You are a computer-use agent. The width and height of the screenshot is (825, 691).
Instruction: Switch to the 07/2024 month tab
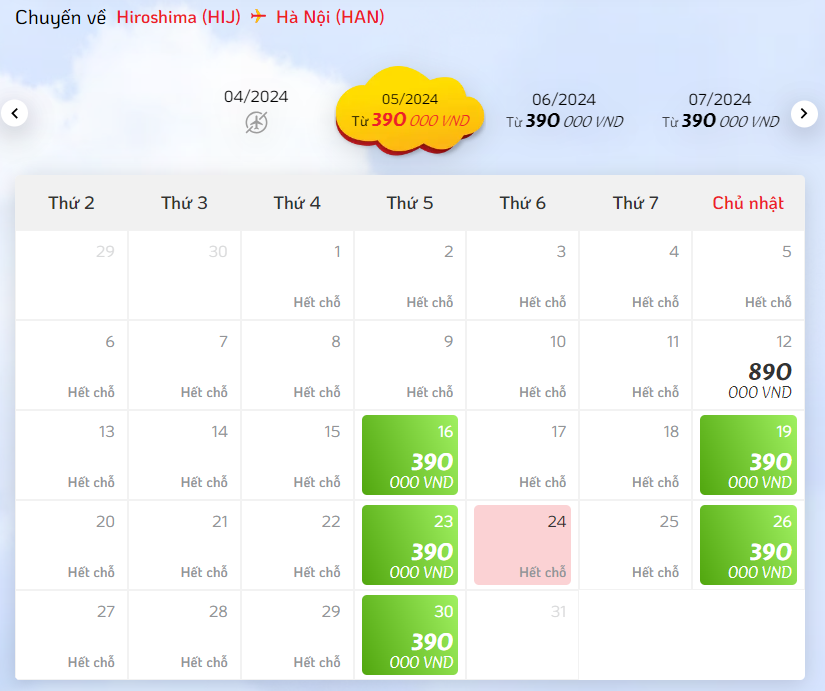720,111
